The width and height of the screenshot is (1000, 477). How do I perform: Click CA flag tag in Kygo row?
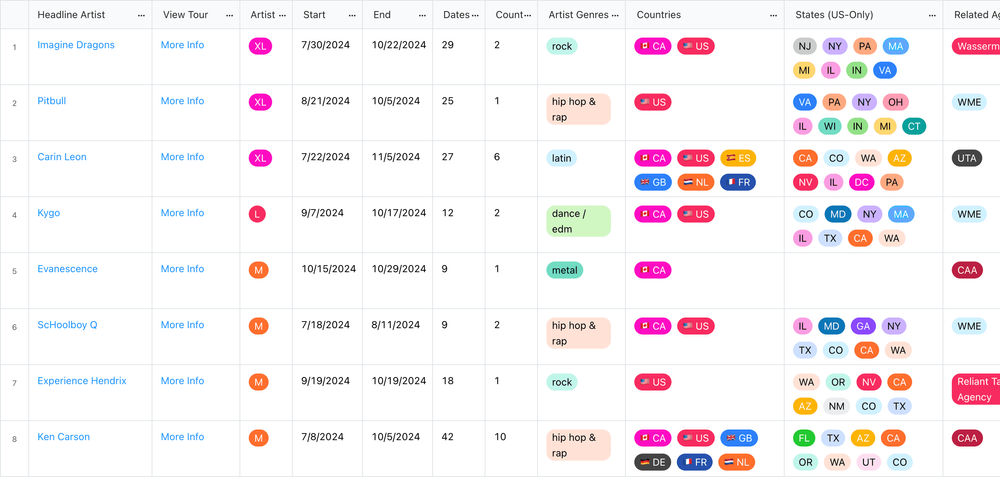coord(653,214)
